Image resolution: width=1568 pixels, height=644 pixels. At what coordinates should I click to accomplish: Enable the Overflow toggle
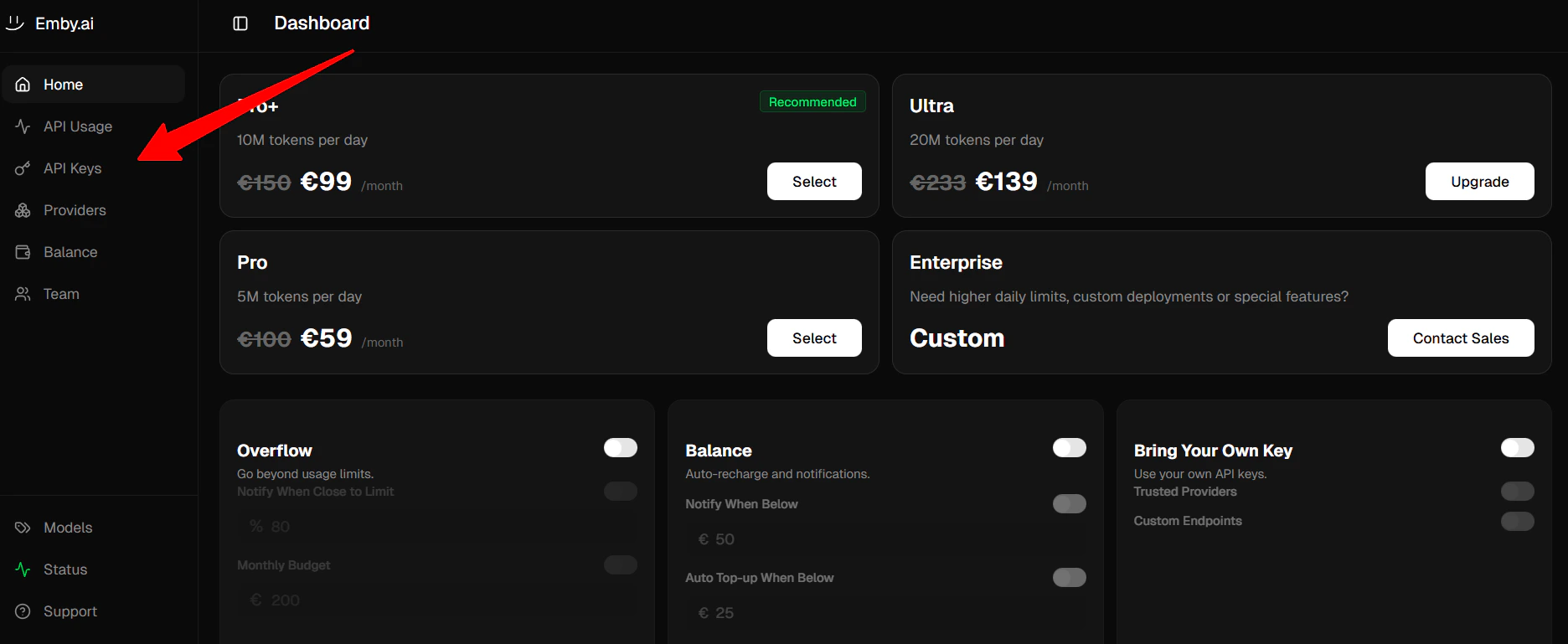tap(620, 447)
